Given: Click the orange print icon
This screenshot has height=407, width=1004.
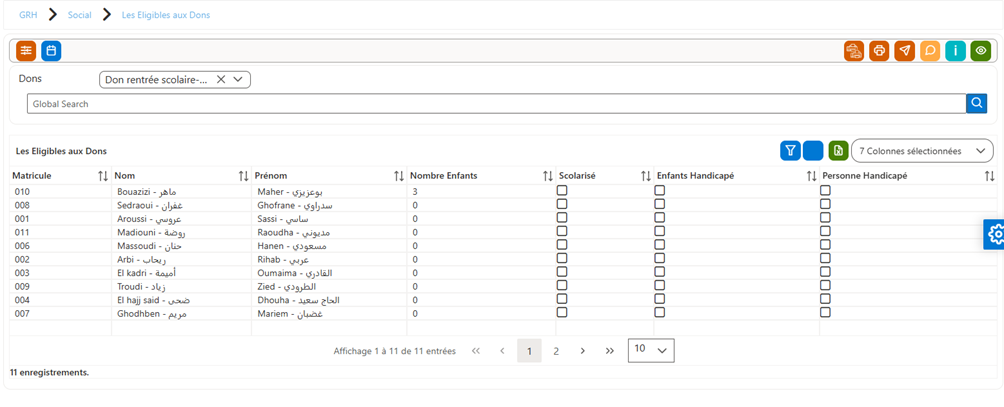Looking at the screenshot, I should [x=879, y=51].
